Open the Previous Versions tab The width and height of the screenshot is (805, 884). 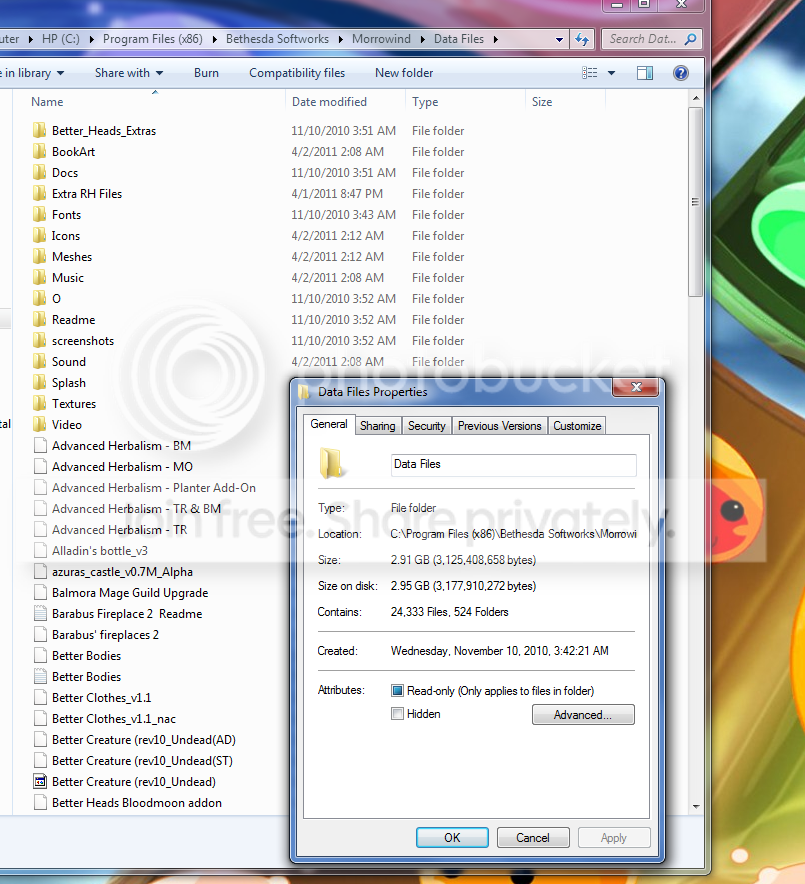pos(499,426)
